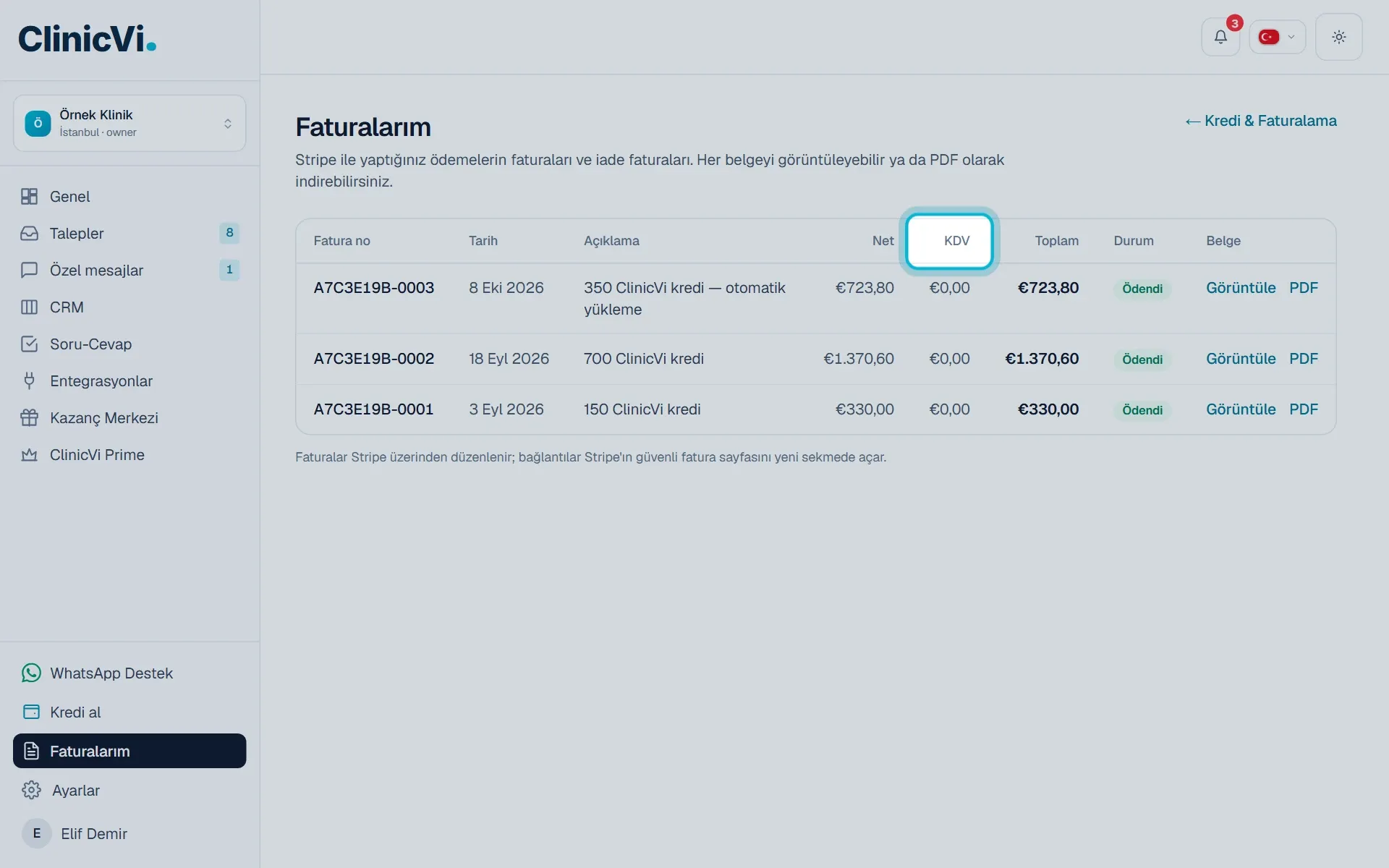Click the Kredi al wallet icon

click(31, 712)
